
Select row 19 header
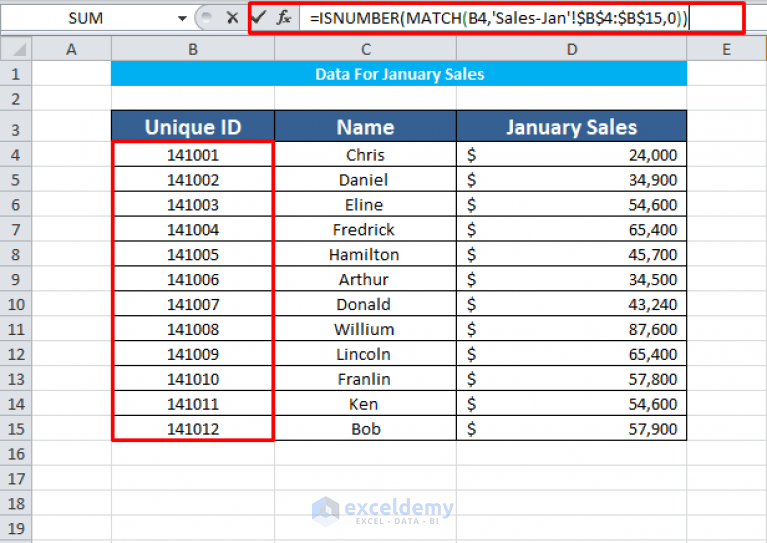point(16,529)
